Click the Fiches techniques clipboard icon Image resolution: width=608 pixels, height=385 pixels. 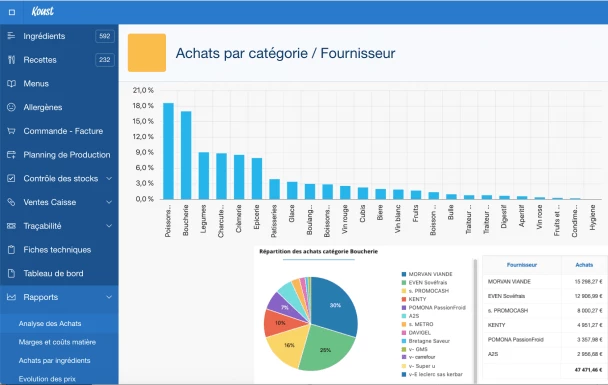(11, 250)
